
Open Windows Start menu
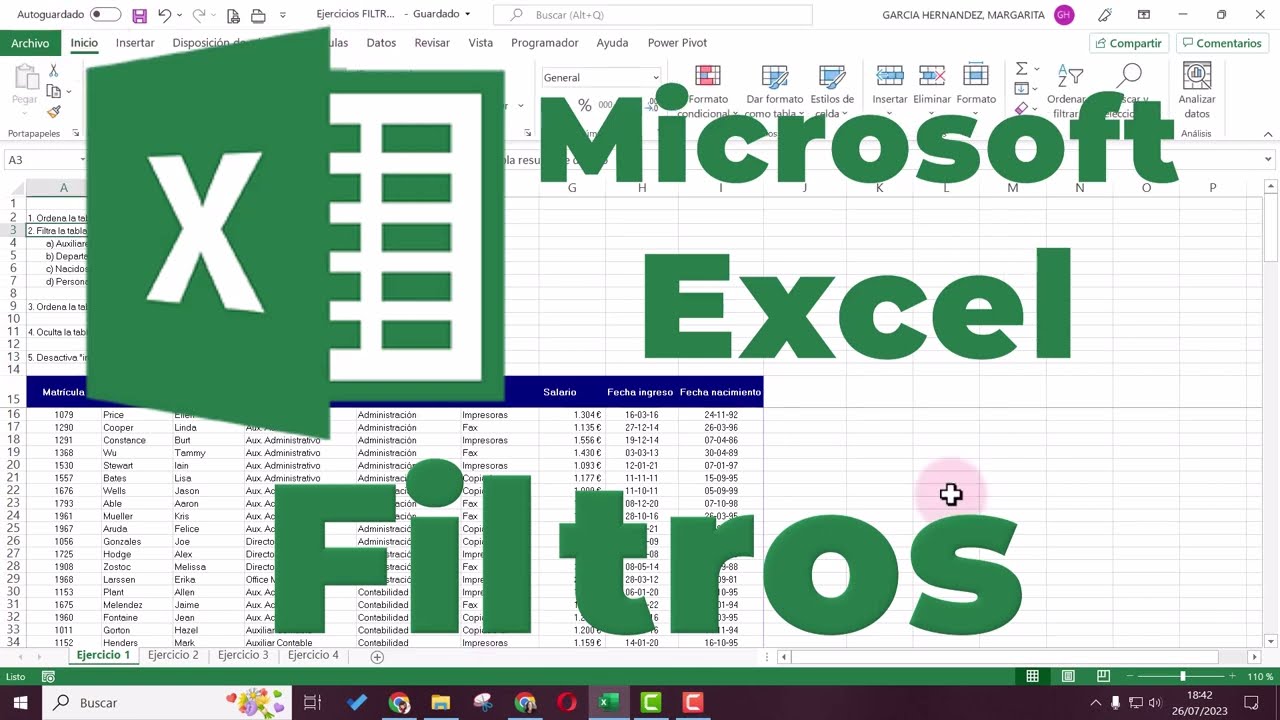[20, 703]
